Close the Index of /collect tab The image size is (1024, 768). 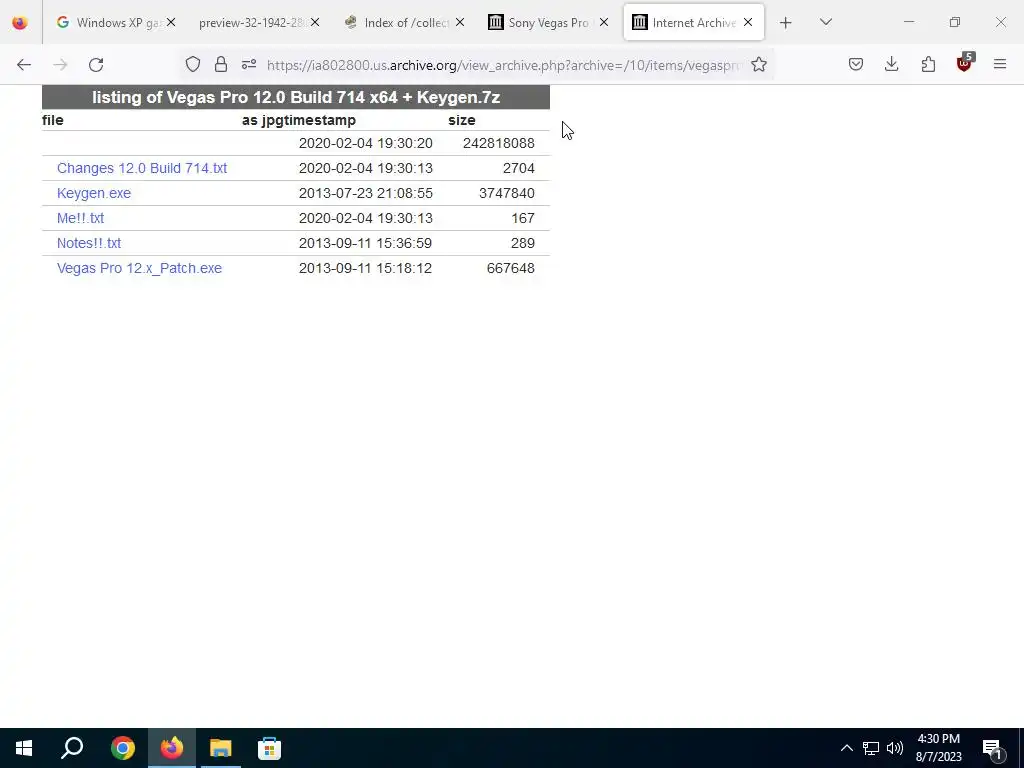(460, 22)
